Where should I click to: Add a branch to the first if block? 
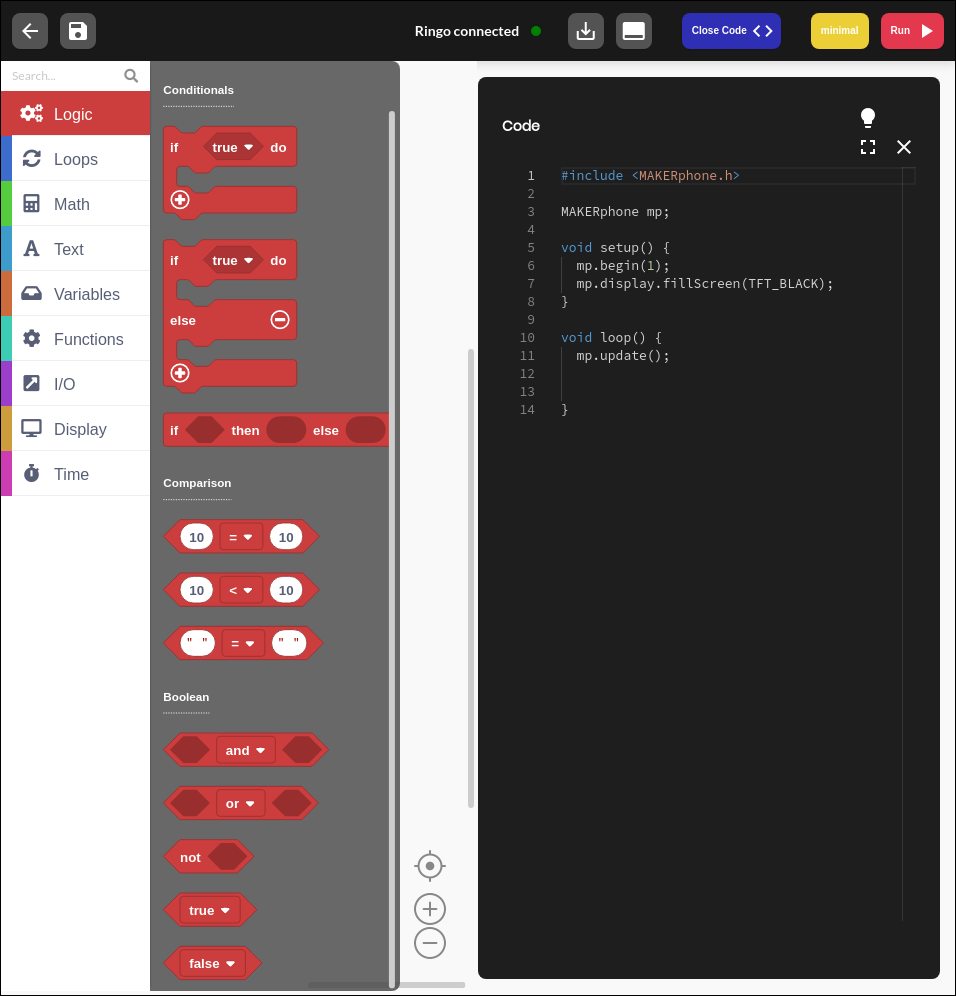coord(180,200)
